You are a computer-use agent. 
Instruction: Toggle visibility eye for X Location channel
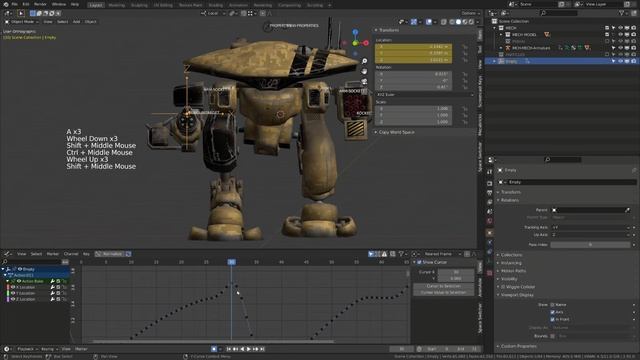point(13,287)
